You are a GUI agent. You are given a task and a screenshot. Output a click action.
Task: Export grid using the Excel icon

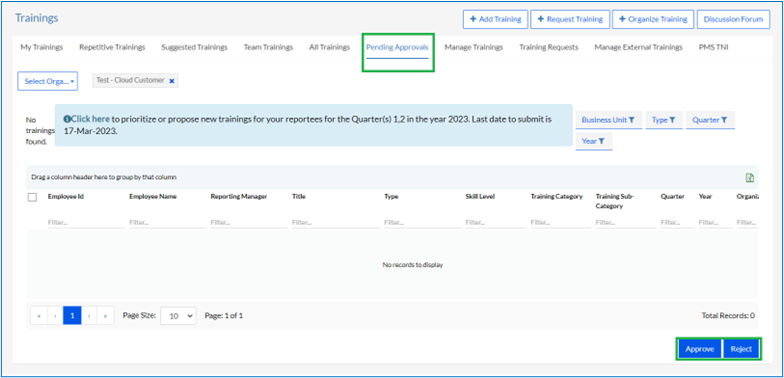[x=750, y=178]
